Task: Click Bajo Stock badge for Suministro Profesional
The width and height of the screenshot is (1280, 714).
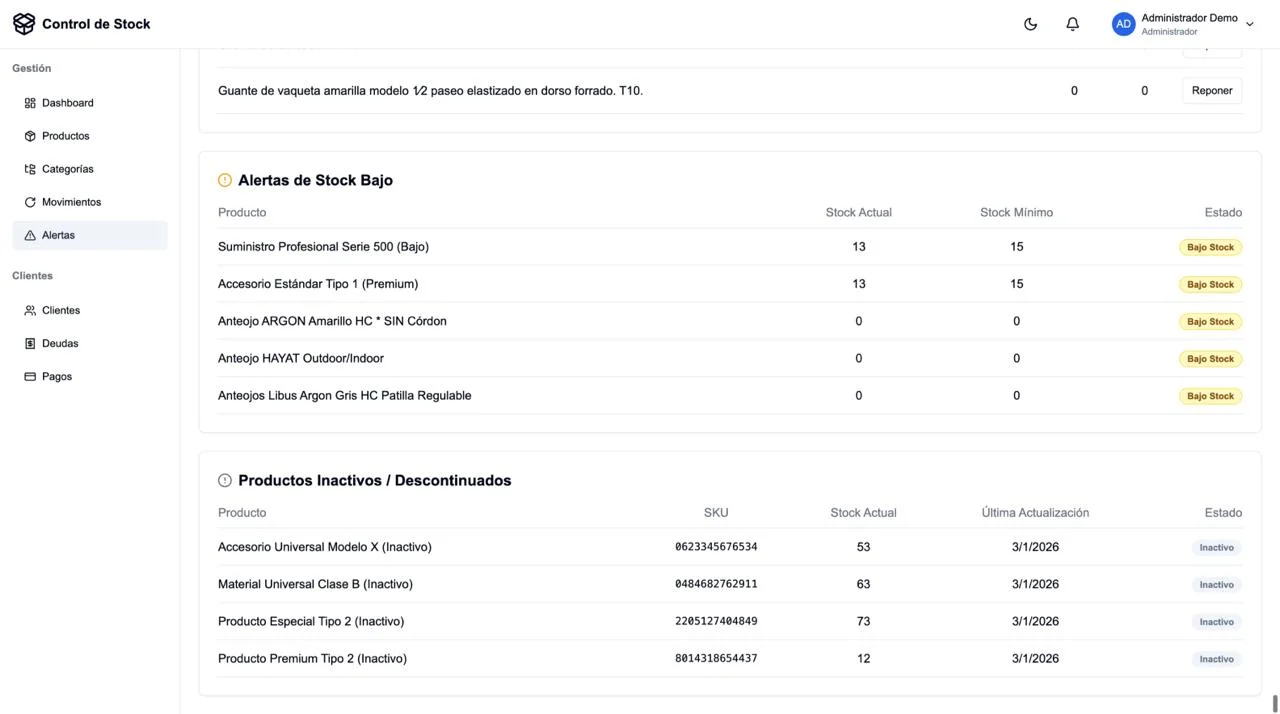Action: click(x=1210, y=247)
